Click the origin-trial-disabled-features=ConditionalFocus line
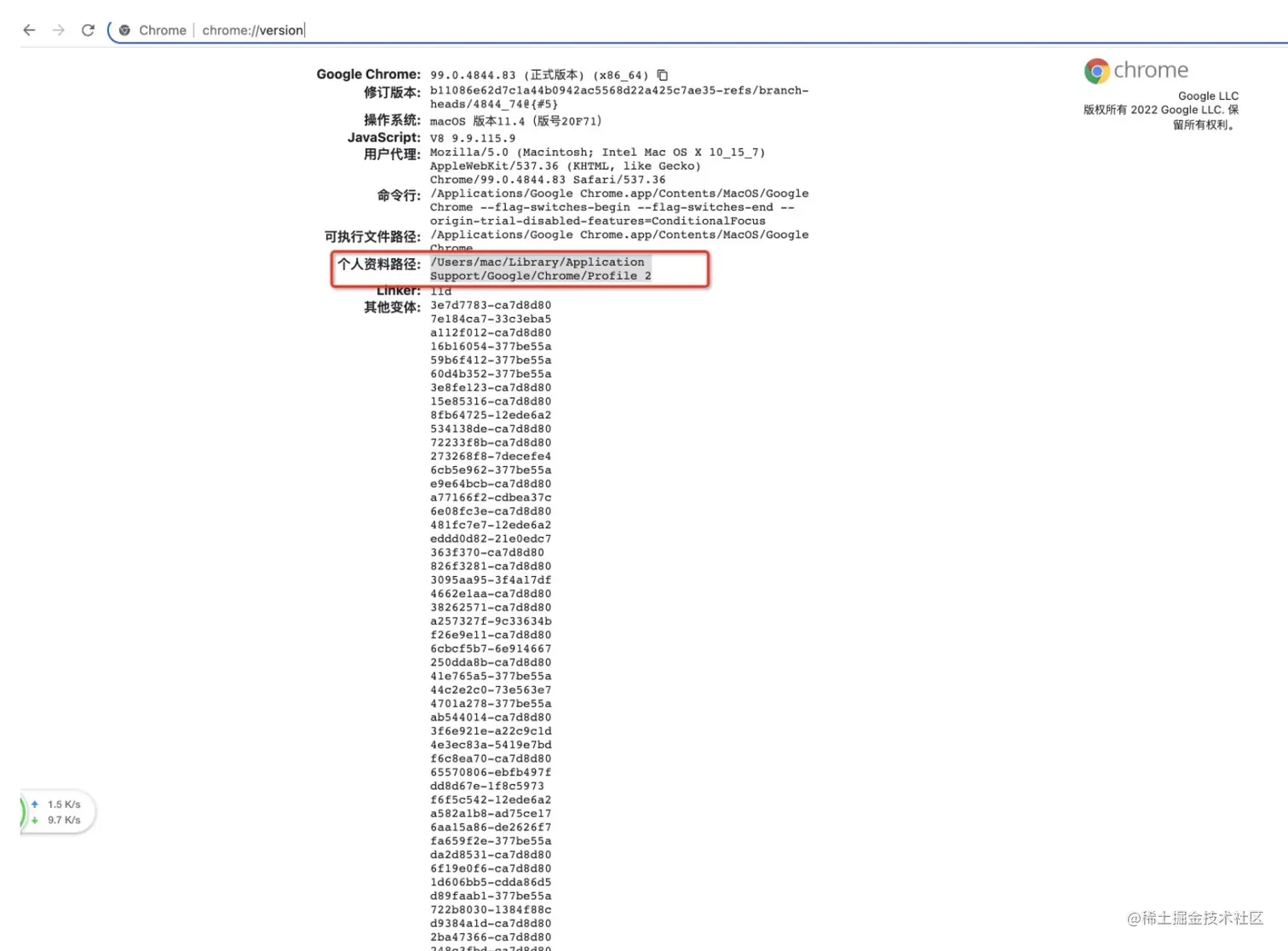1288x951 pixels. point(598,221)
